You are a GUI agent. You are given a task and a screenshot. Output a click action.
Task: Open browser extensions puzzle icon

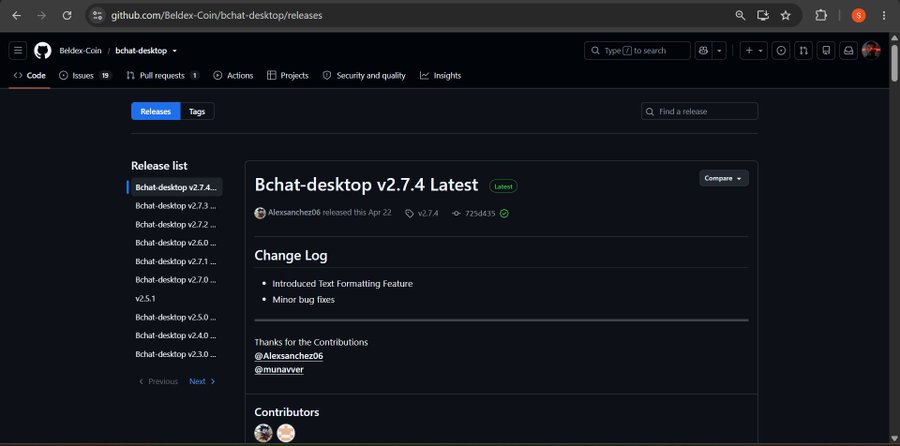coord(821,15)
